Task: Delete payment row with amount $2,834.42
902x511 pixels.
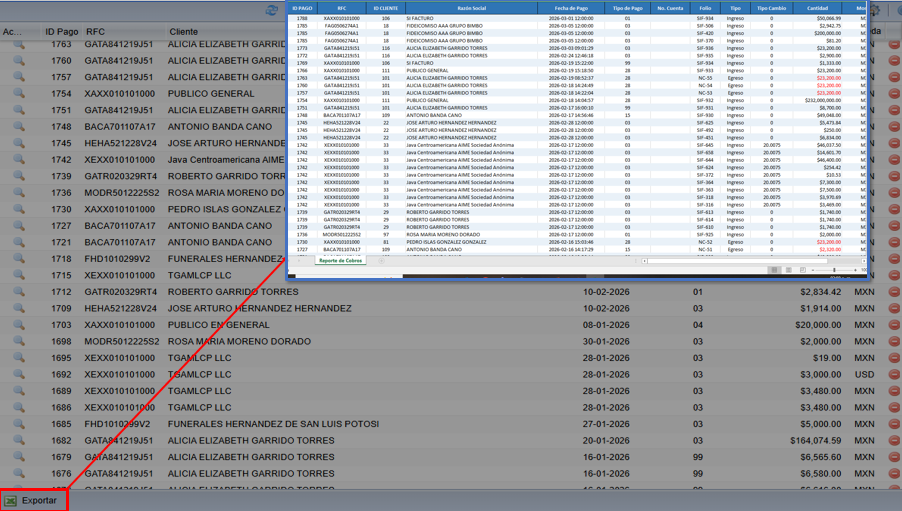Action: pyautogui.click(x=894, y=292)
